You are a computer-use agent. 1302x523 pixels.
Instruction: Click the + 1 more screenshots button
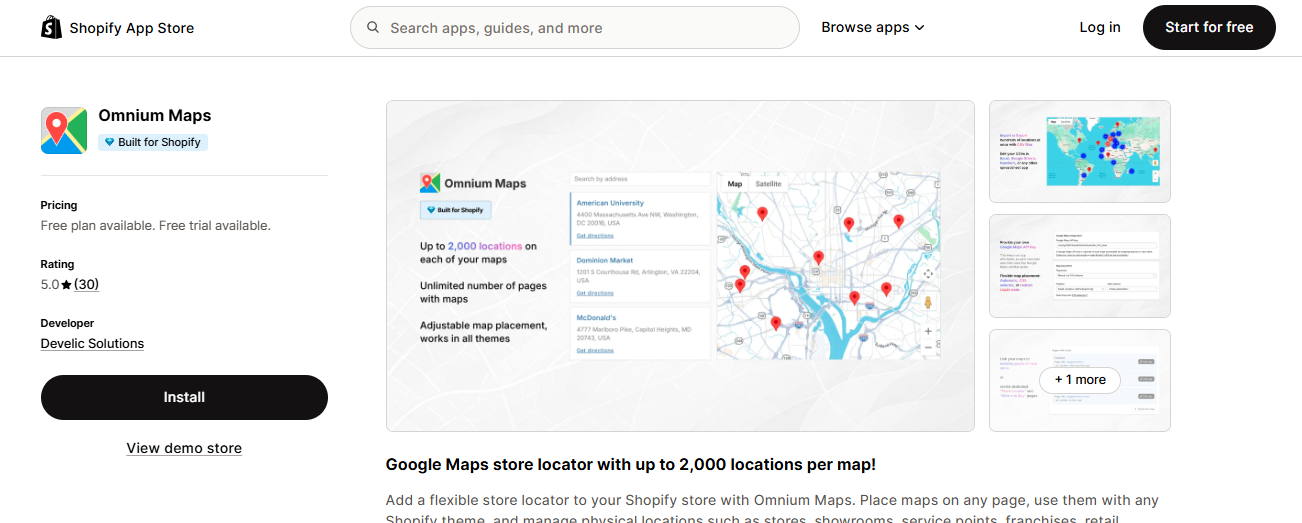pyautogui.click(x=1080, y=380)
